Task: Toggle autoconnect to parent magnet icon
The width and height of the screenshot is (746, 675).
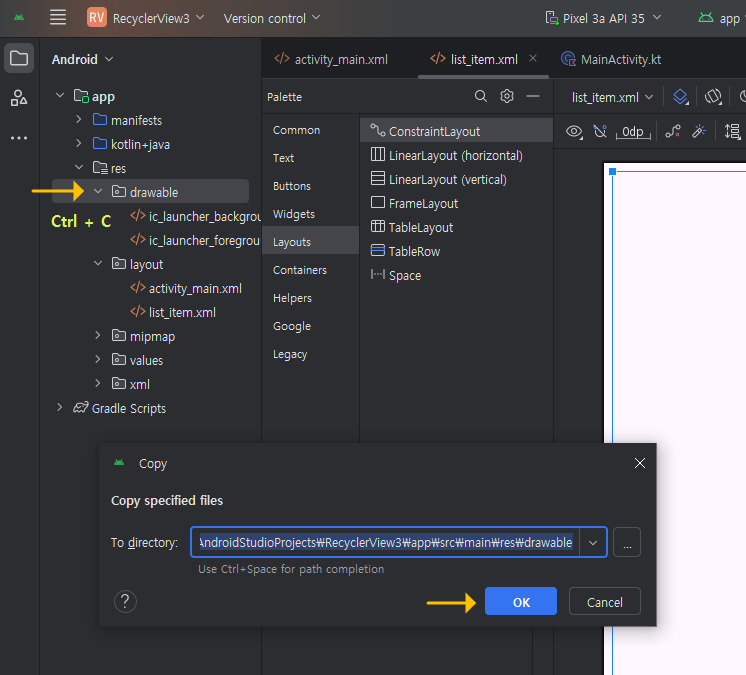Action: 600,131
